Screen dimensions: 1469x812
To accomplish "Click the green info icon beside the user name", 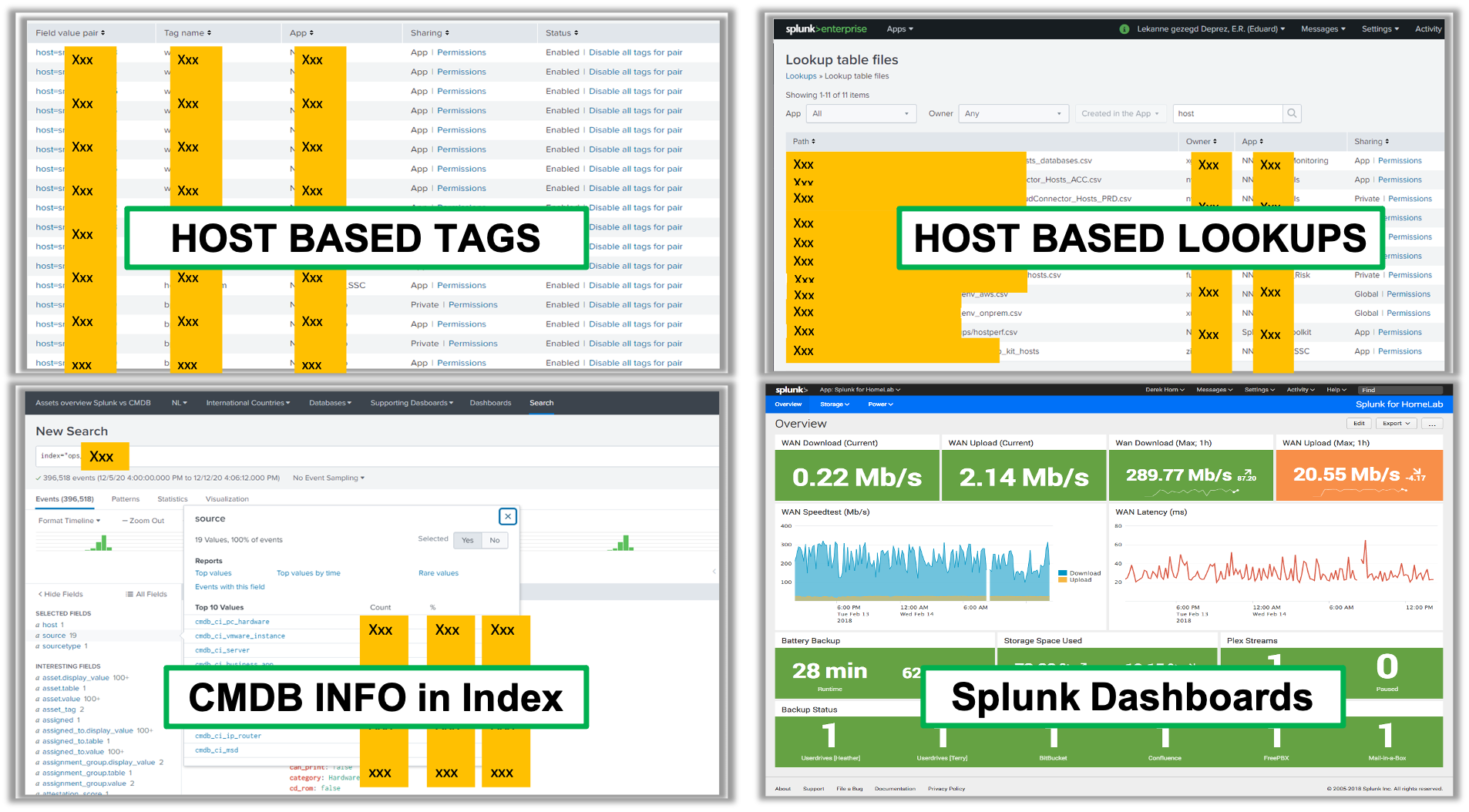I will [1124, 29].
